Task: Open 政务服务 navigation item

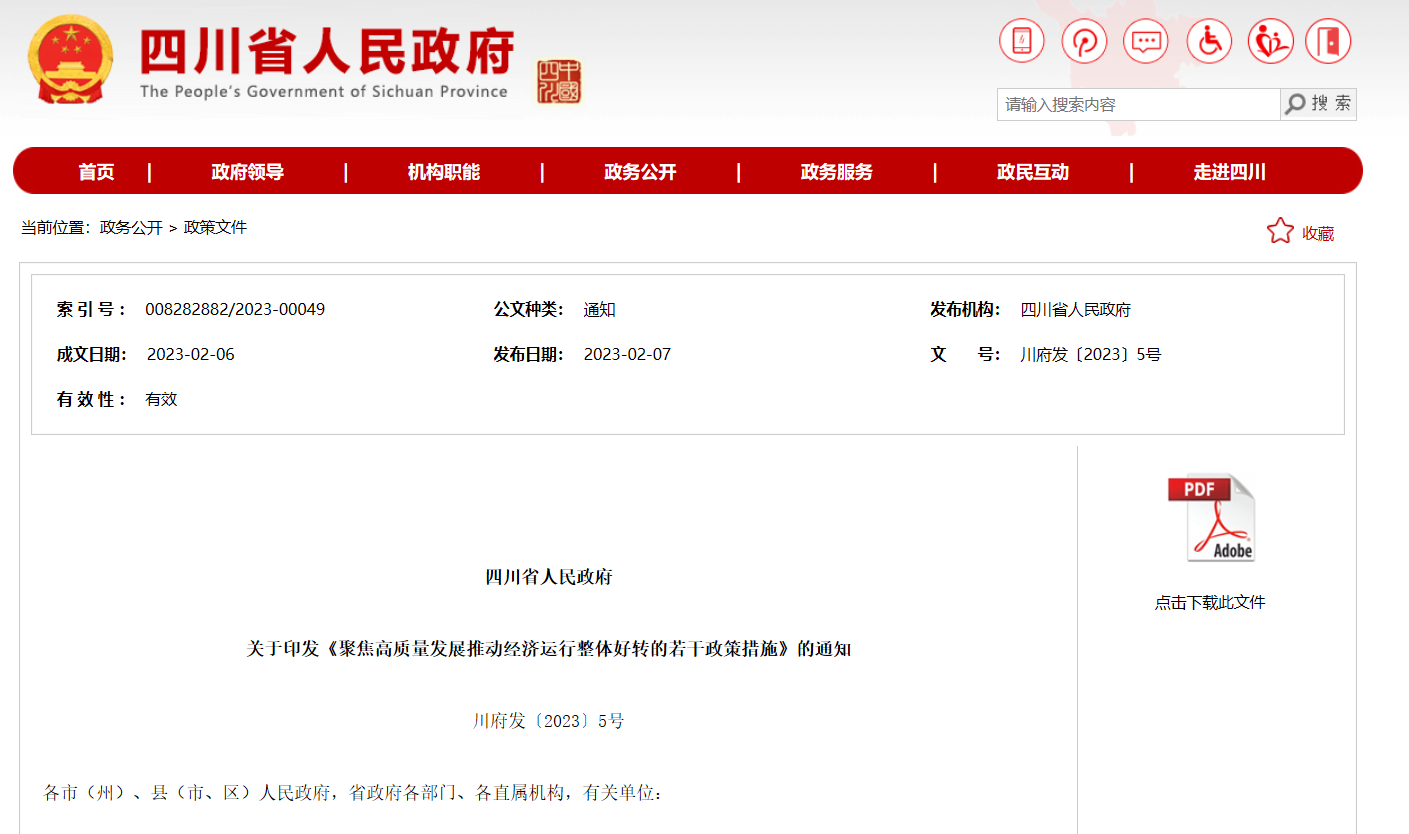Action: [836, 172]
